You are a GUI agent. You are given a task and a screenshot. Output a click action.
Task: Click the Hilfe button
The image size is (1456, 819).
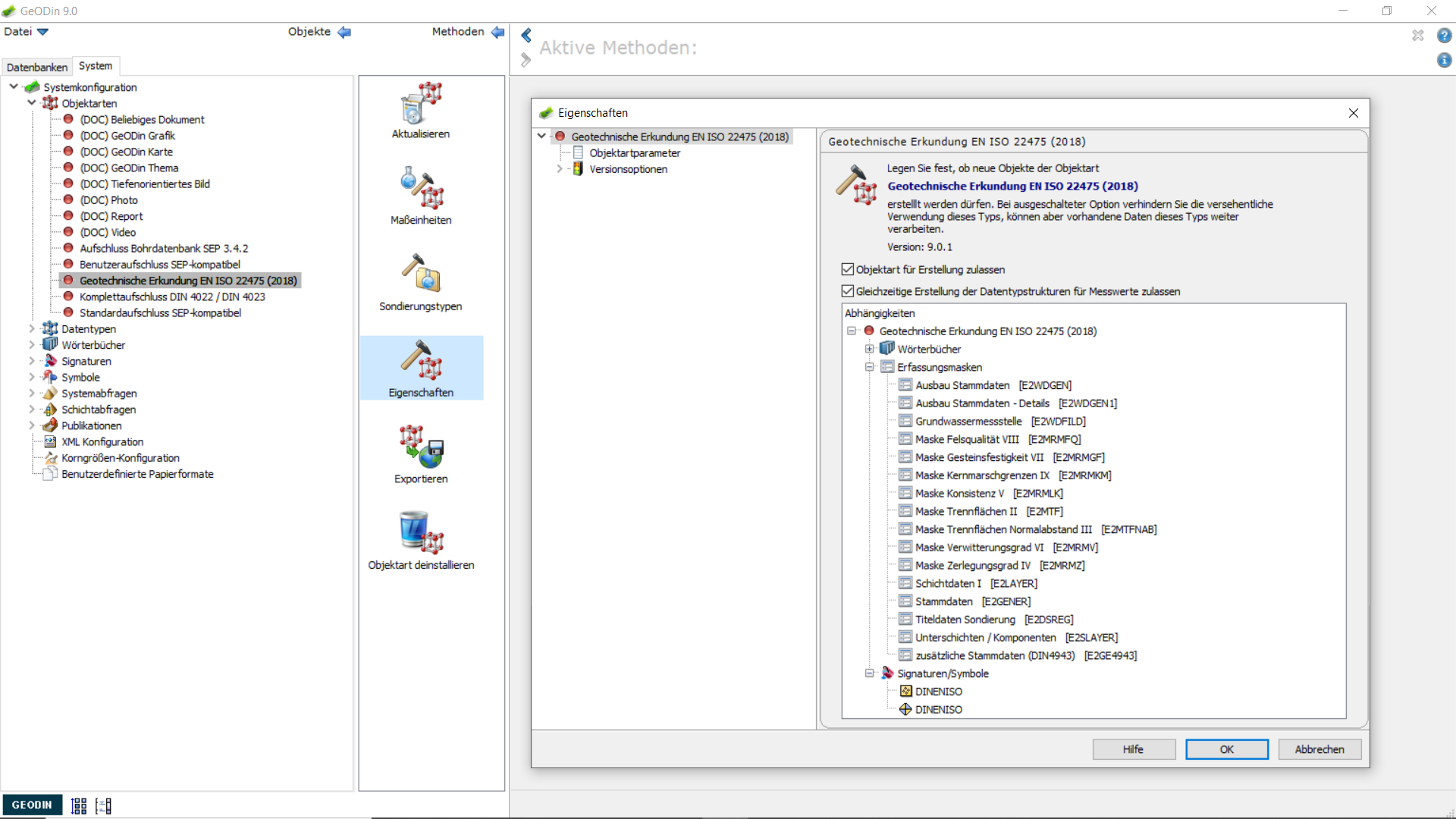1134,749
